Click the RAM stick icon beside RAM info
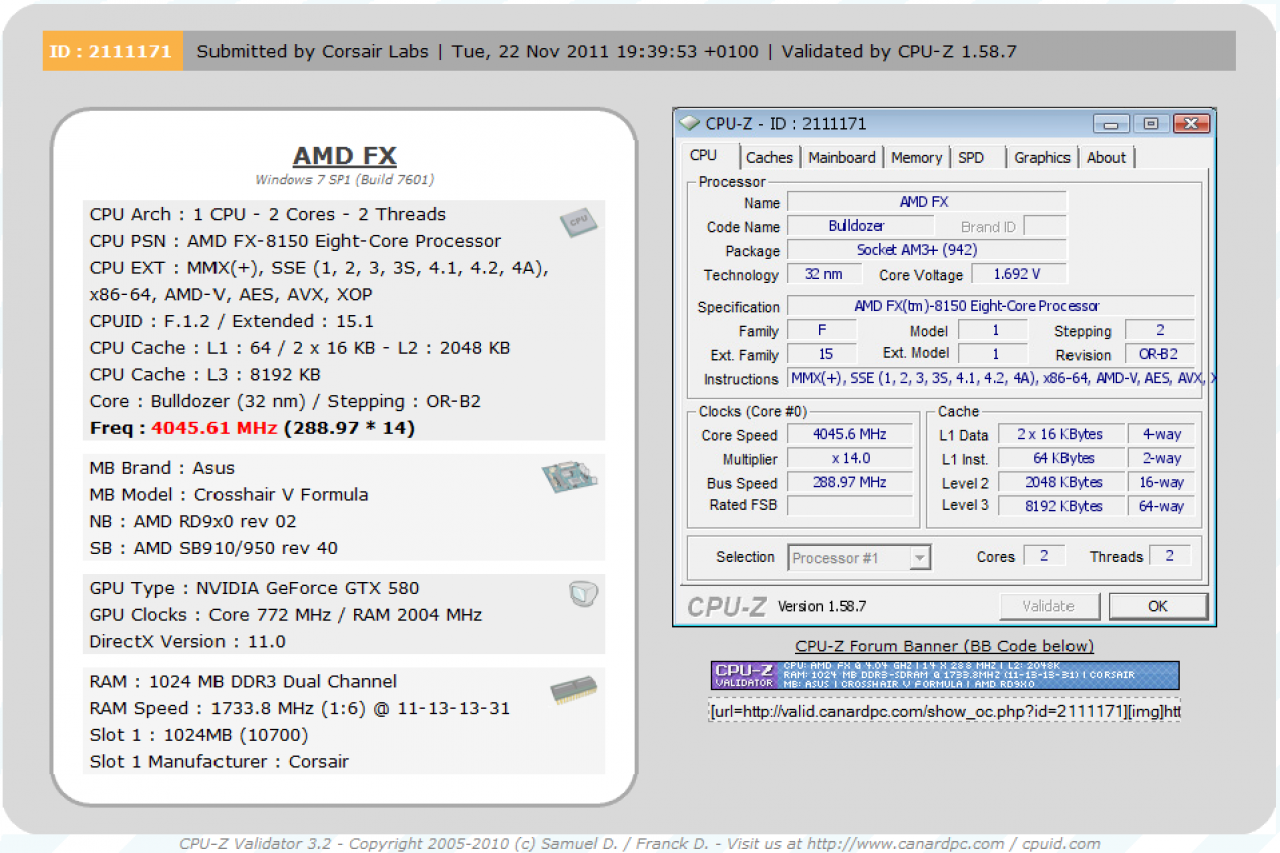 (x=574, y=690)
